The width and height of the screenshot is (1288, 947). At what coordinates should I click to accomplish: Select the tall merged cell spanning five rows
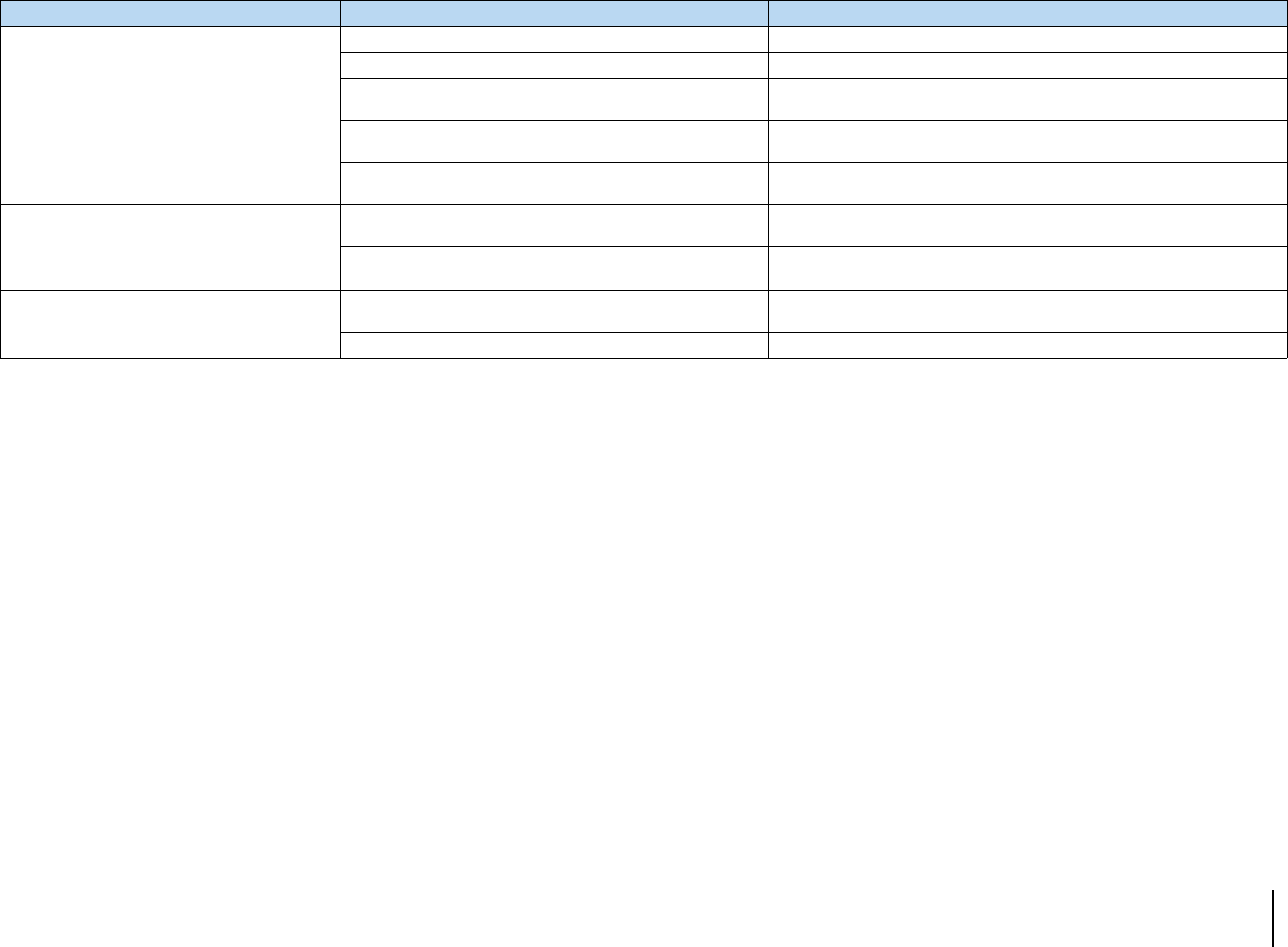pos(170,115)
